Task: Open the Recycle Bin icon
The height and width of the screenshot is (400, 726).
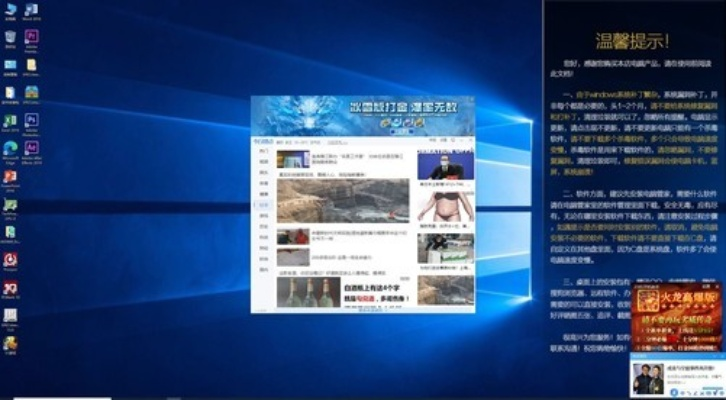Action: [10, 38]
